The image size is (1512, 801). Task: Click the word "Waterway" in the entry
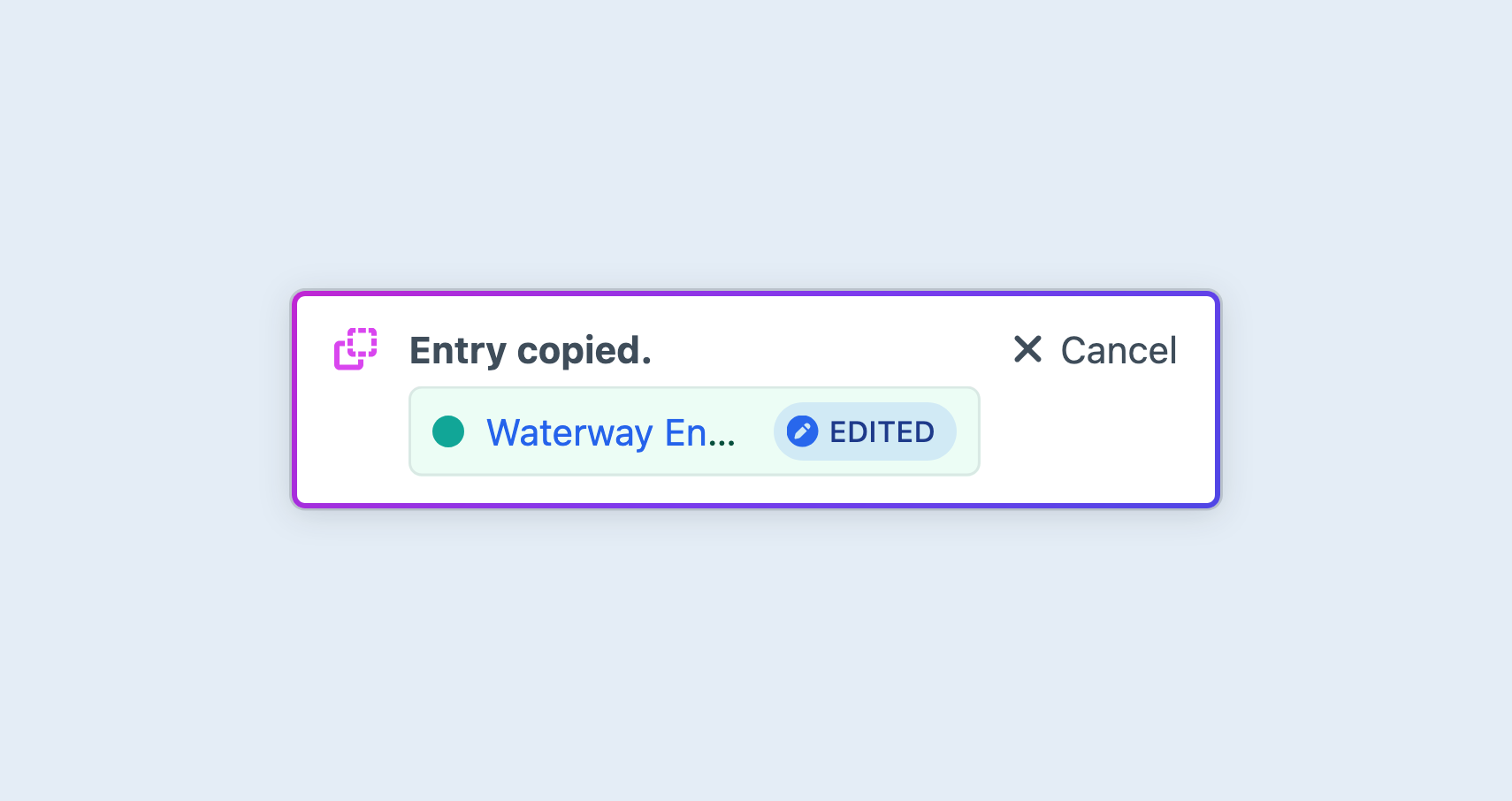569,432
